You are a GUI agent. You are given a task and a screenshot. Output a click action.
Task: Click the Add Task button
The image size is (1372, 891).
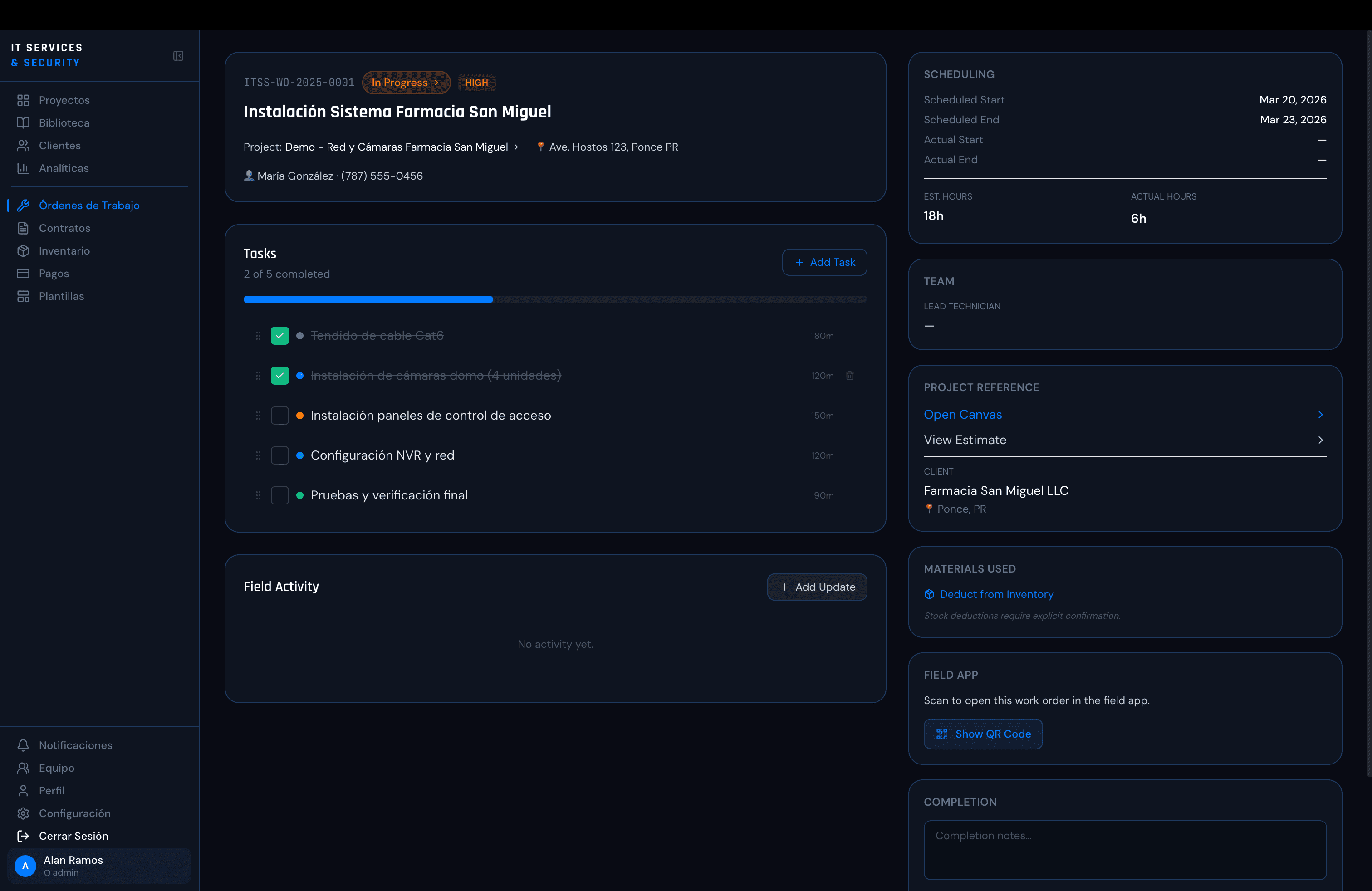tap(824, 262)
